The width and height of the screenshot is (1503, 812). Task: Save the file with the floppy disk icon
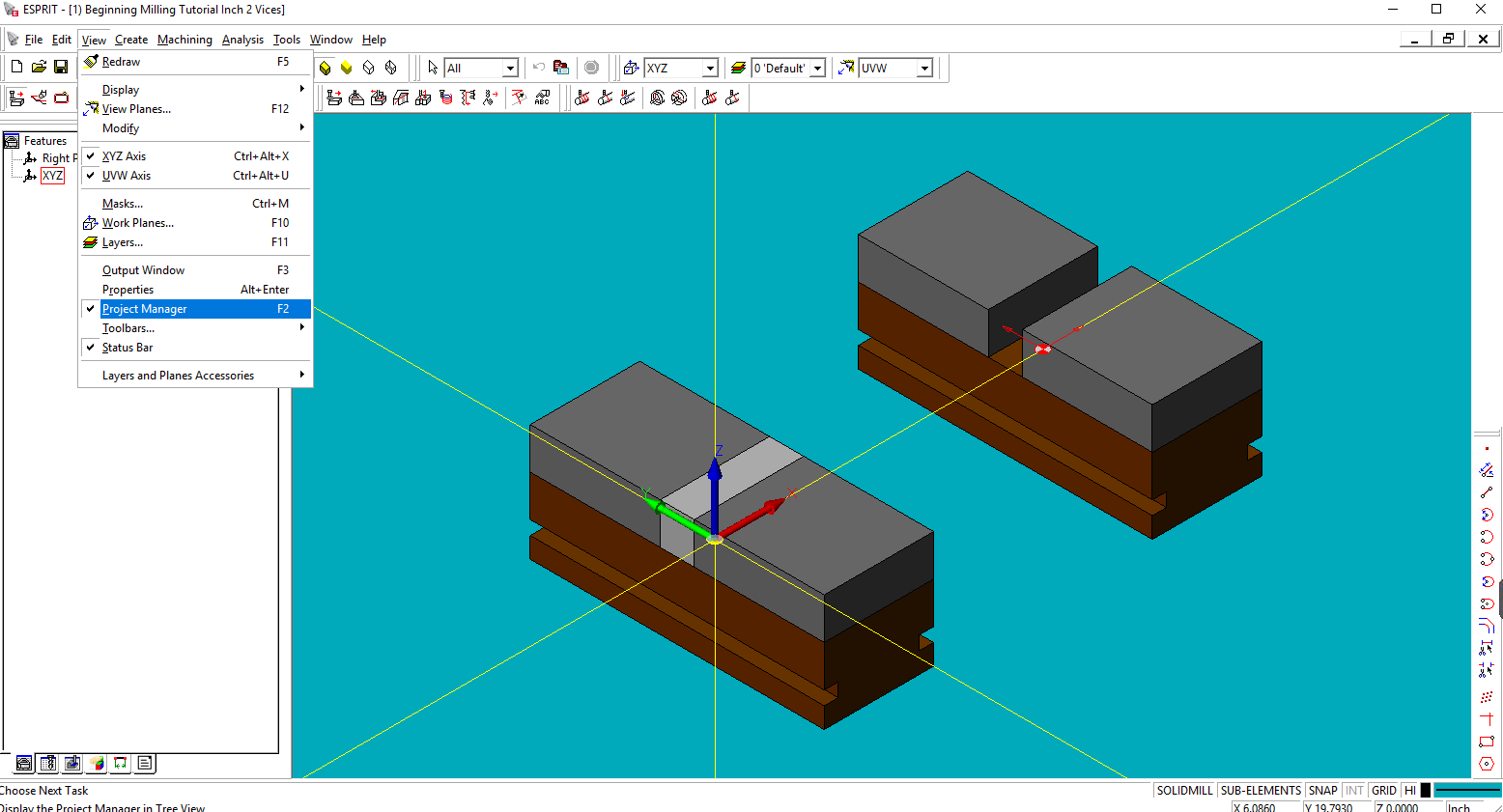(61, 67)
